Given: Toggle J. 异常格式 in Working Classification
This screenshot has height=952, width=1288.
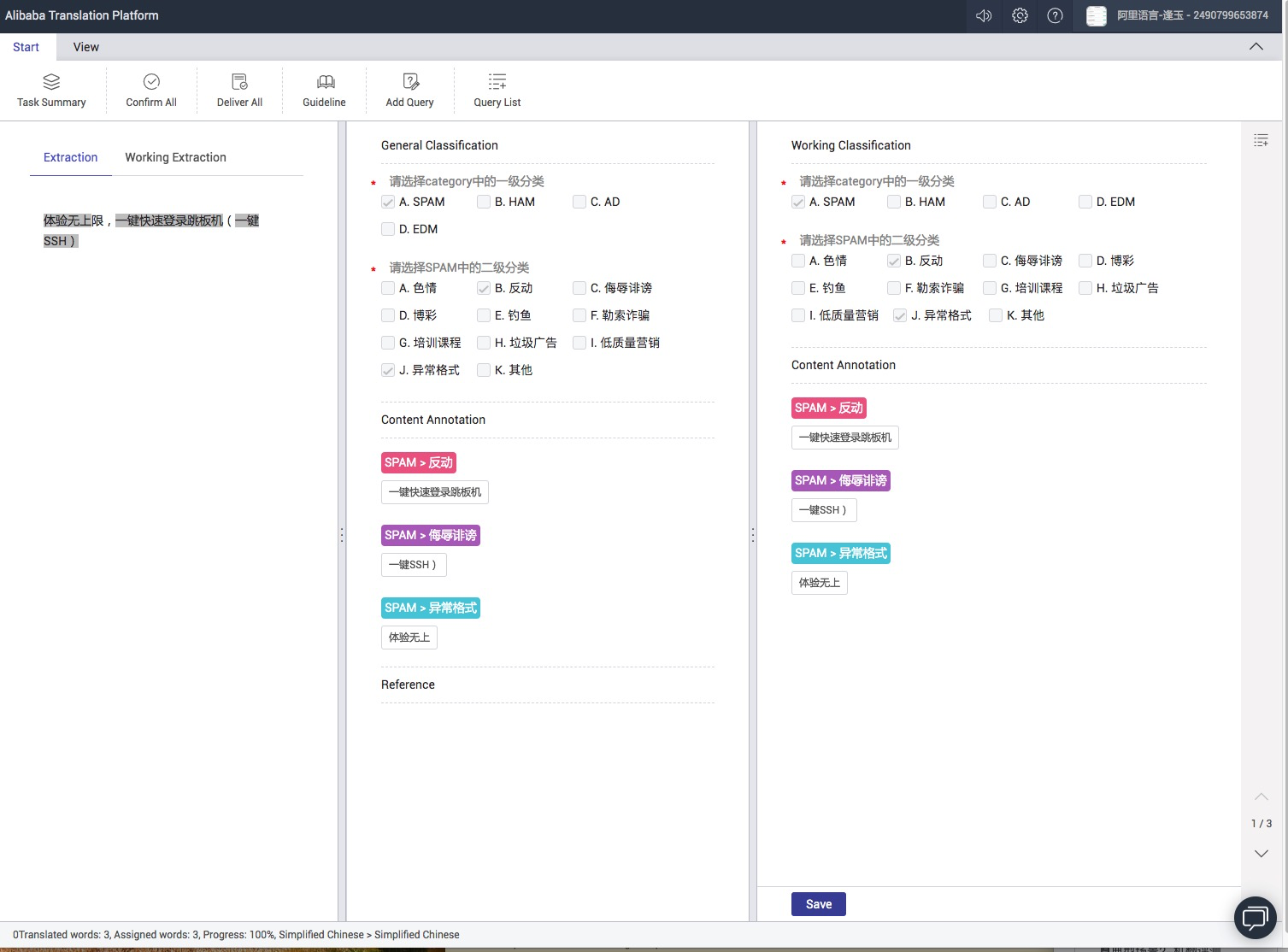Looking at the screenshot, I should (x=900, y=315).
